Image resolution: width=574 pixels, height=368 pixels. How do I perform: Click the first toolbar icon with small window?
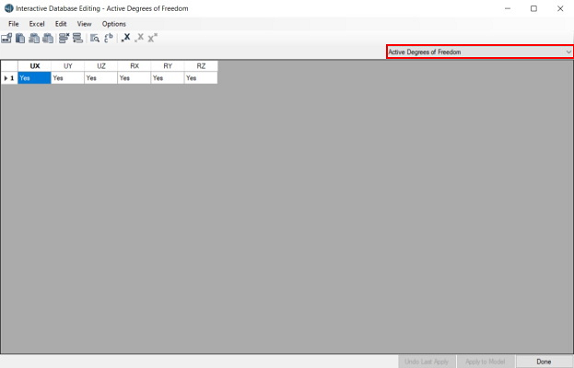point(7,38)
